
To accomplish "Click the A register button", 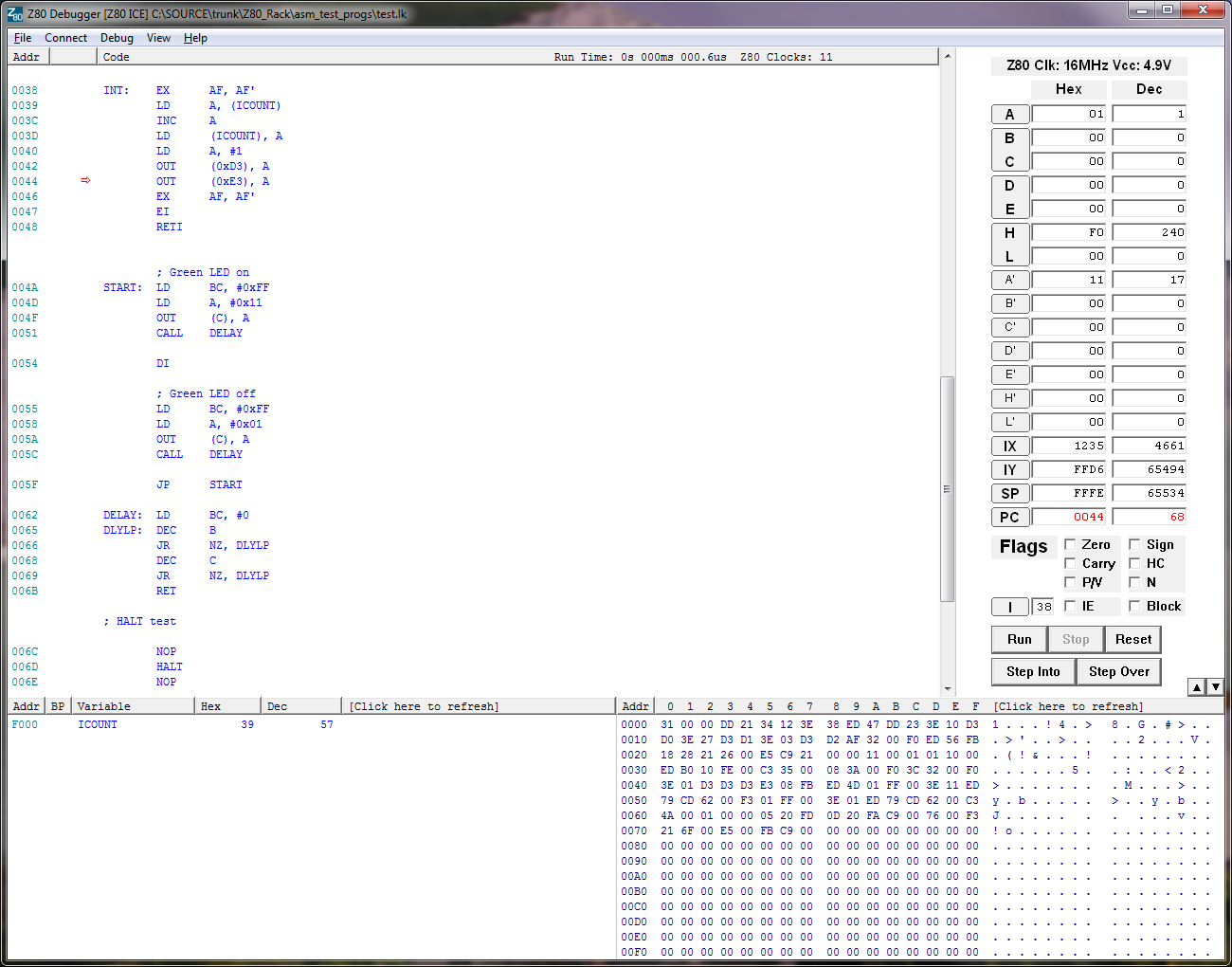I will (x=1009, y=114).
